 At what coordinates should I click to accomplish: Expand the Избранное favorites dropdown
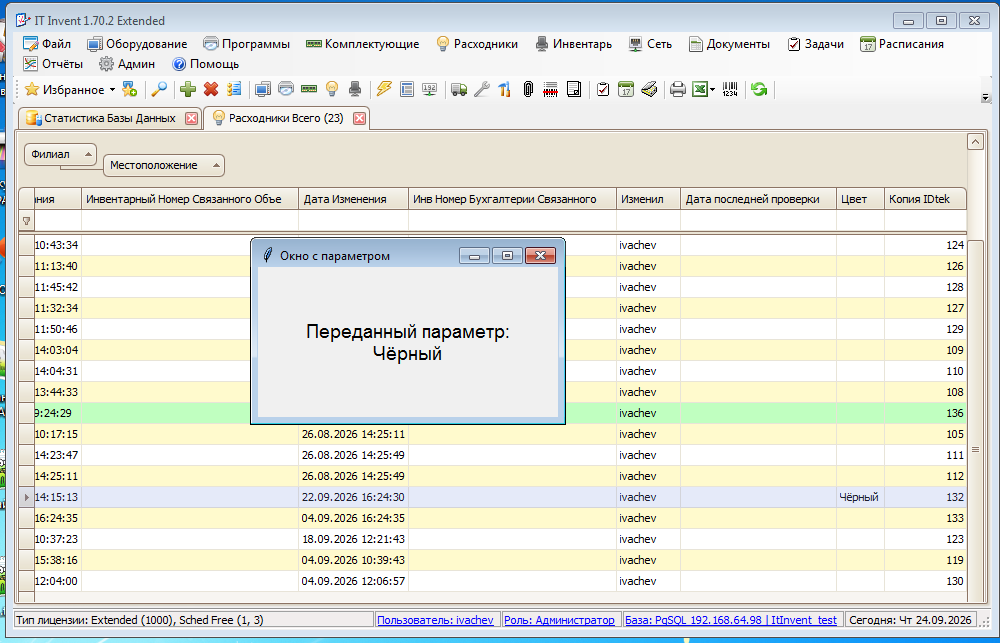pyautogui.click(x=112, y=90)
